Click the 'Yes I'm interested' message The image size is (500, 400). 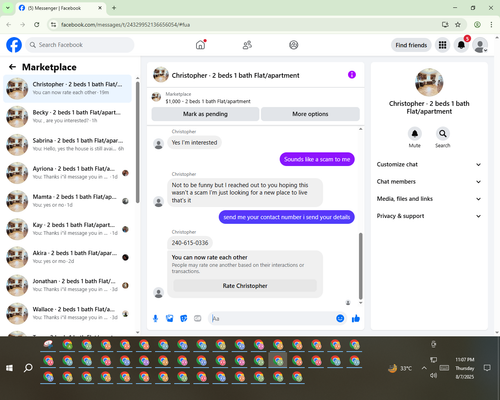pyautogui.click(x=194, y=142)
